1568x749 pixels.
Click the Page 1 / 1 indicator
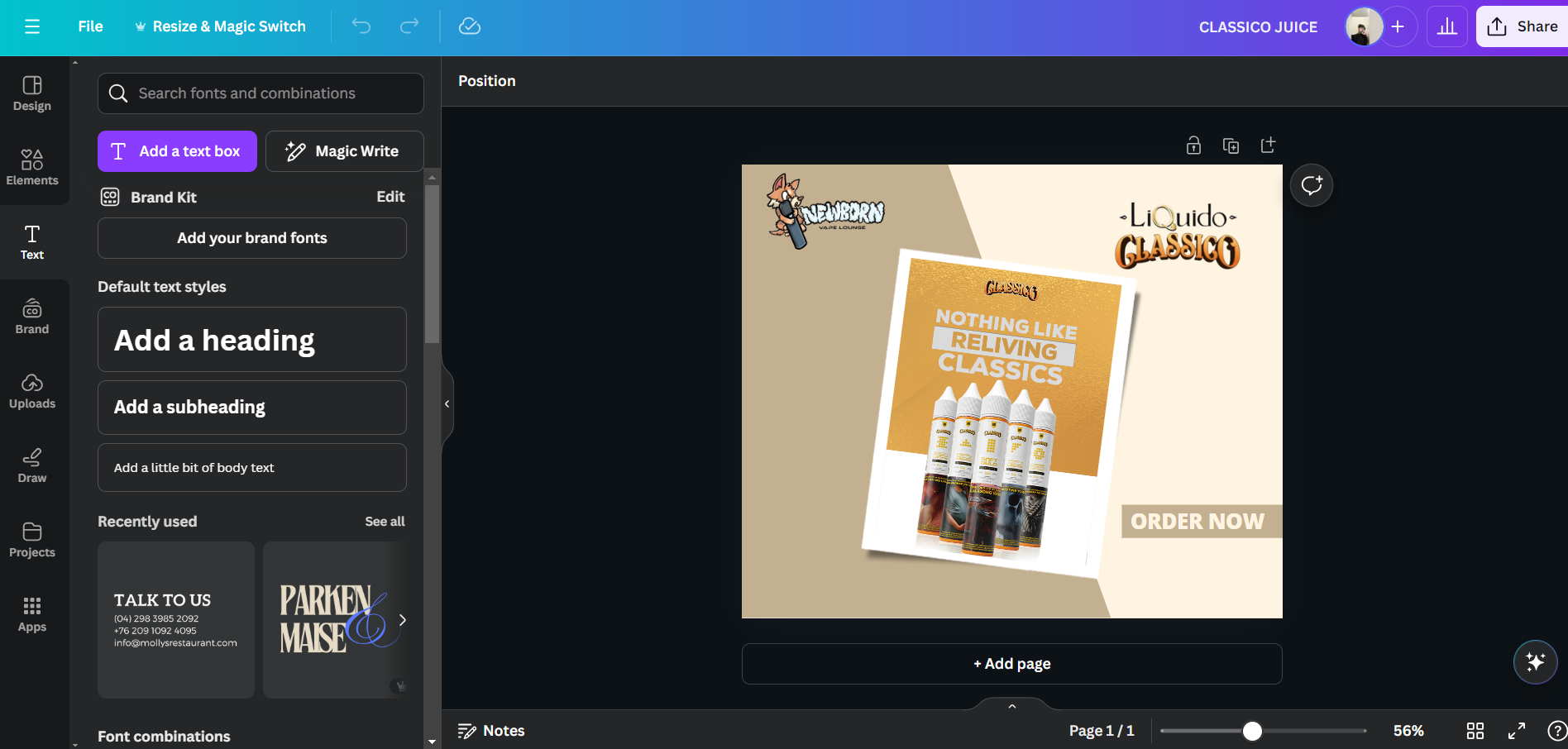pyautogui.click(x=1102, y=731)
